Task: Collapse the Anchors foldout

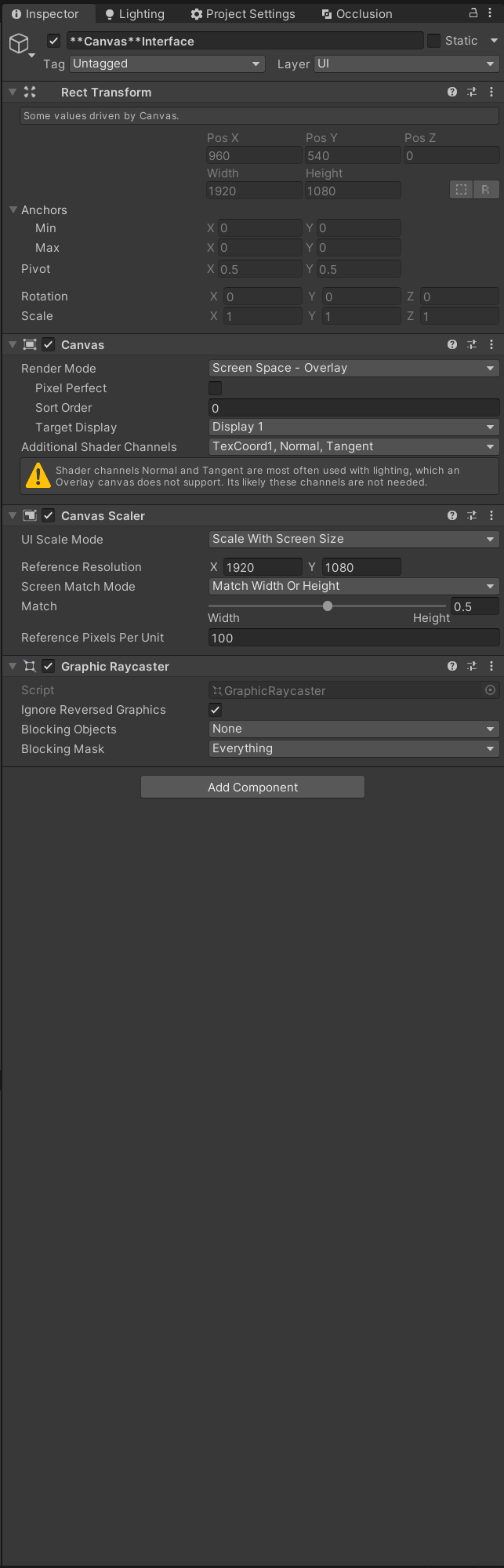Action: tap(13, 210)
